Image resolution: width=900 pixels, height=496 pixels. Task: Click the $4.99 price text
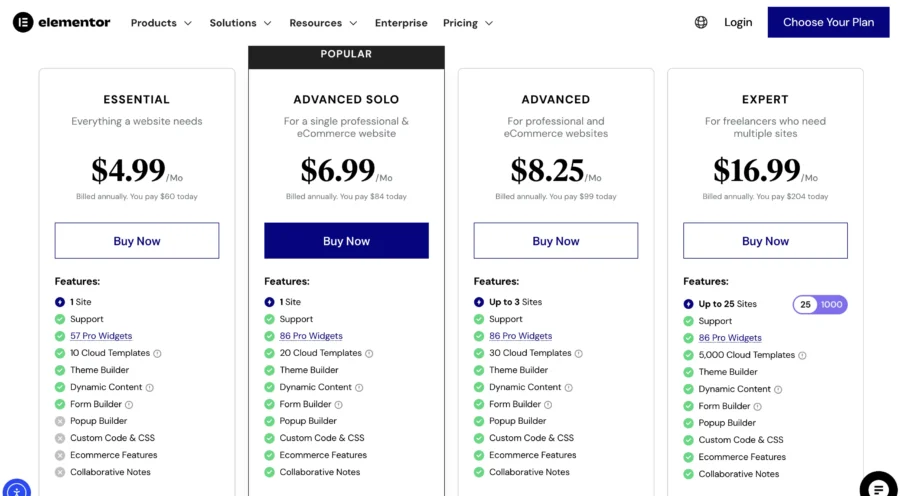coord(129,170)
